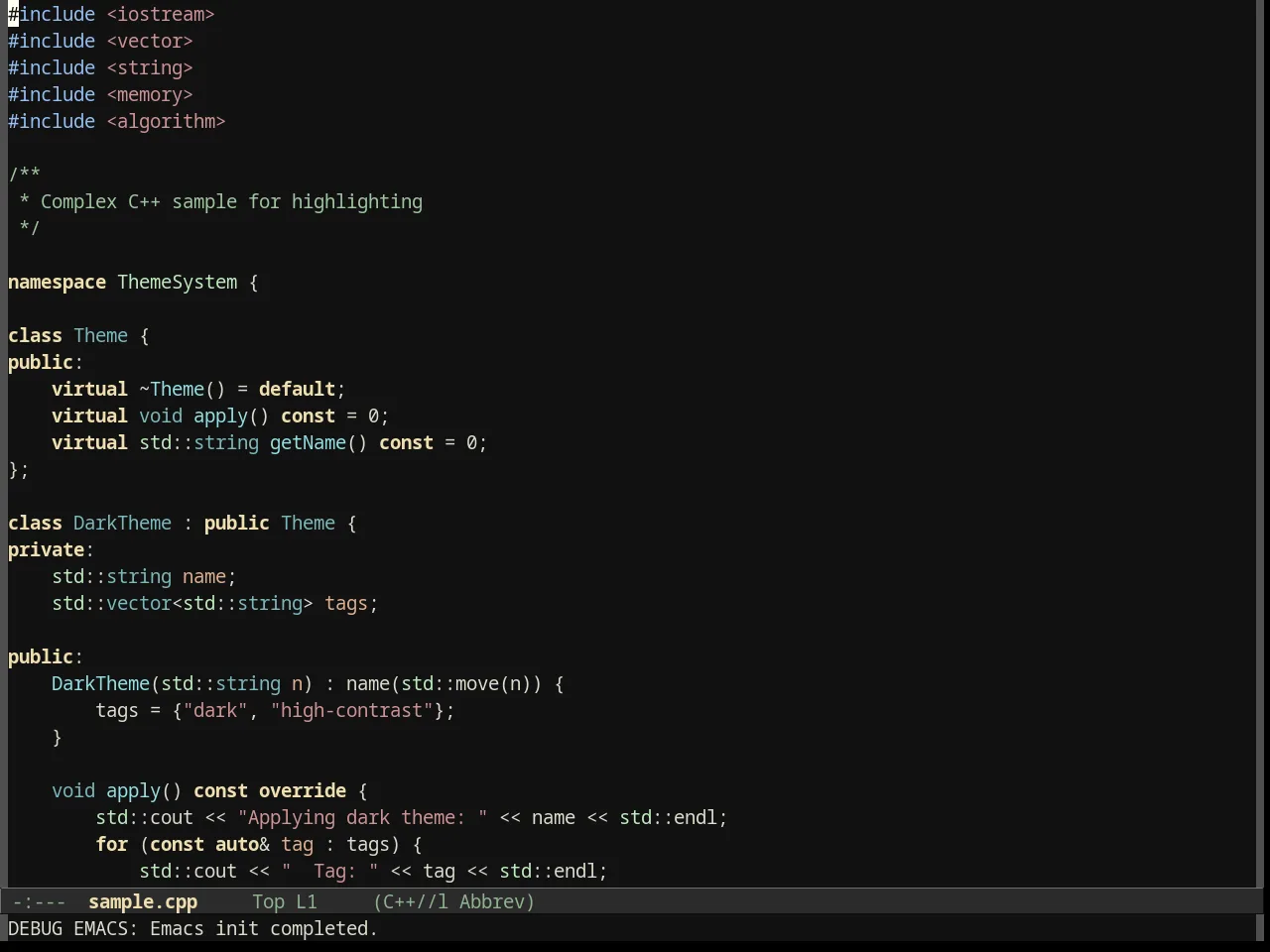Click the string literal "high-contrast"
1270x952 pixels.
point(351,710)
